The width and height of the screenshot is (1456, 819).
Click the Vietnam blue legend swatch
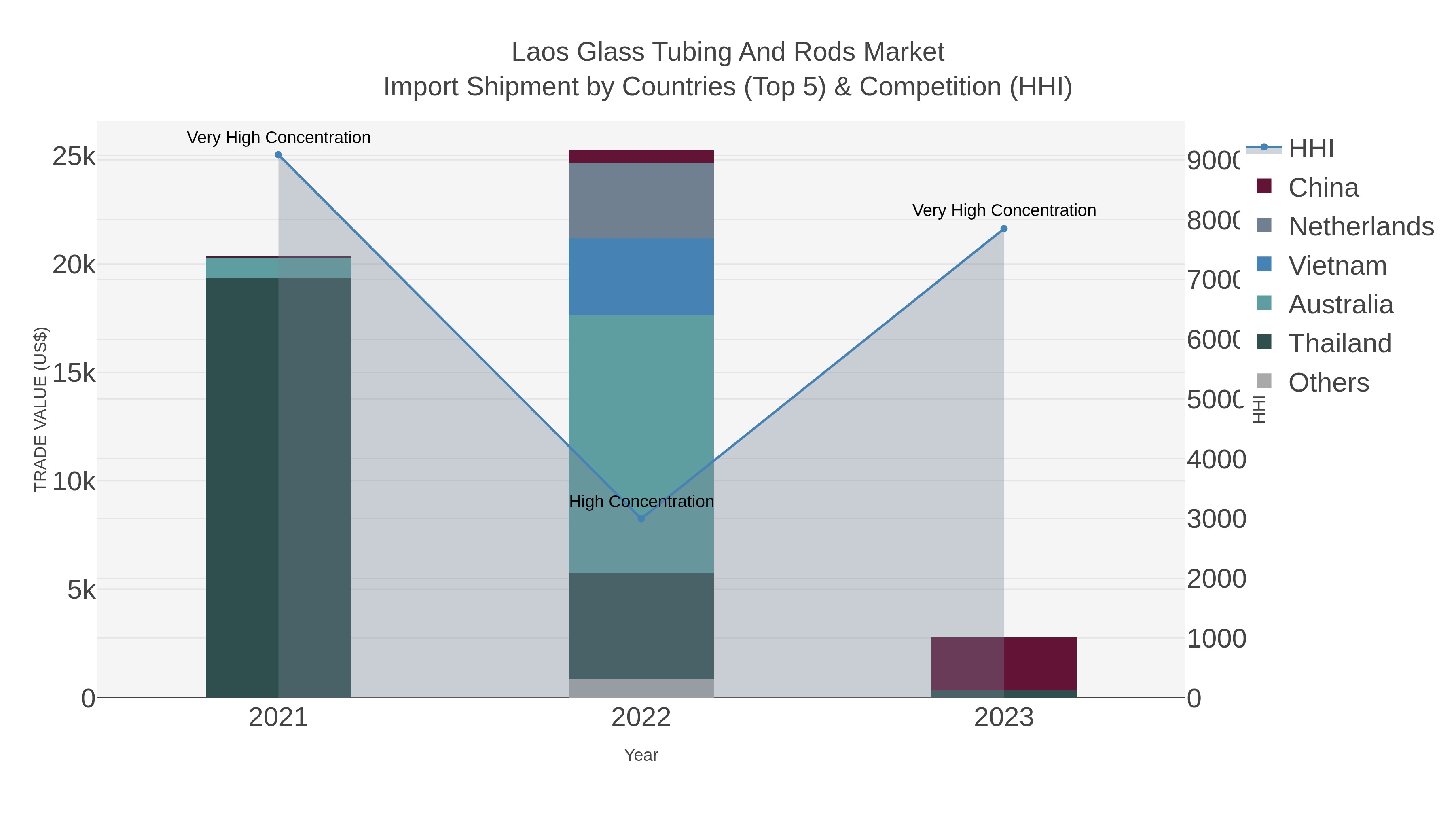pos(1264,264)
